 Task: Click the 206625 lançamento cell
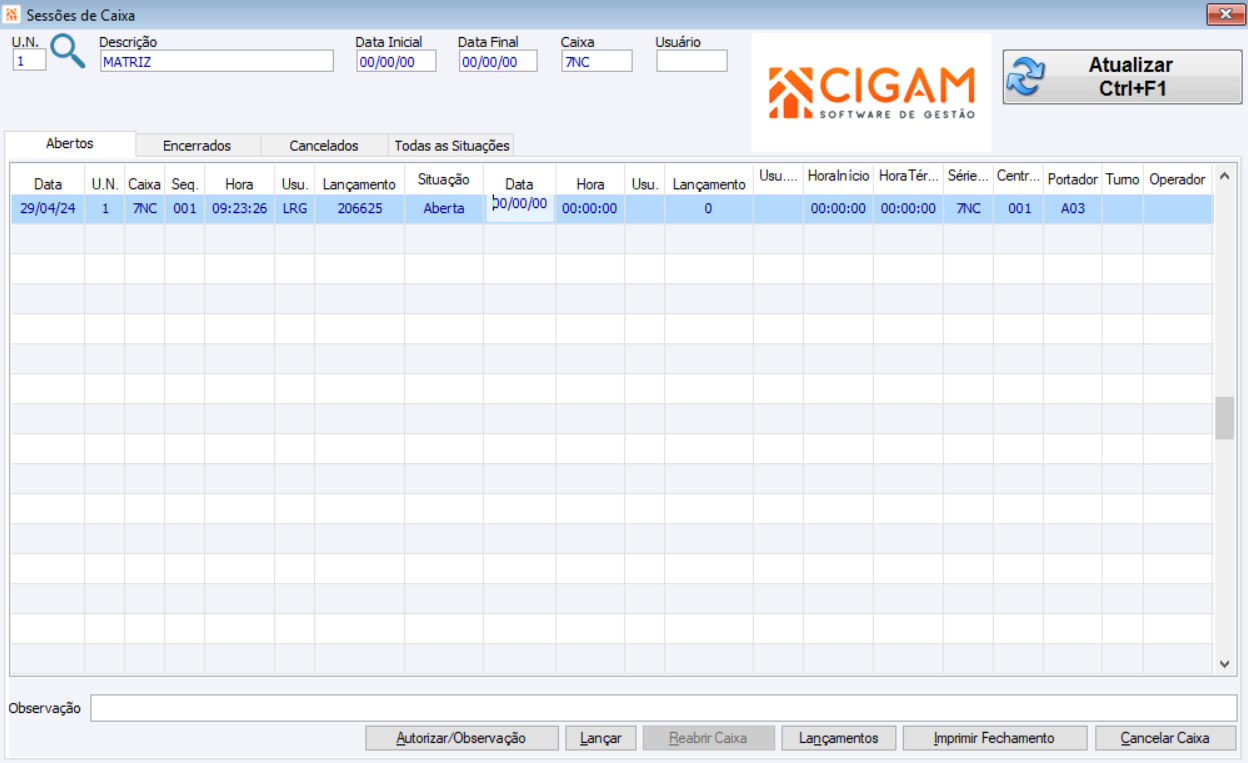[359, 209]
